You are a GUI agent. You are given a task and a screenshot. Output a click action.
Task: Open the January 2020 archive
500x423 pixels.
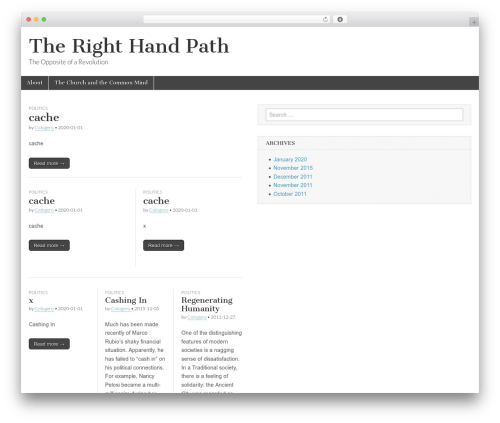290,159
